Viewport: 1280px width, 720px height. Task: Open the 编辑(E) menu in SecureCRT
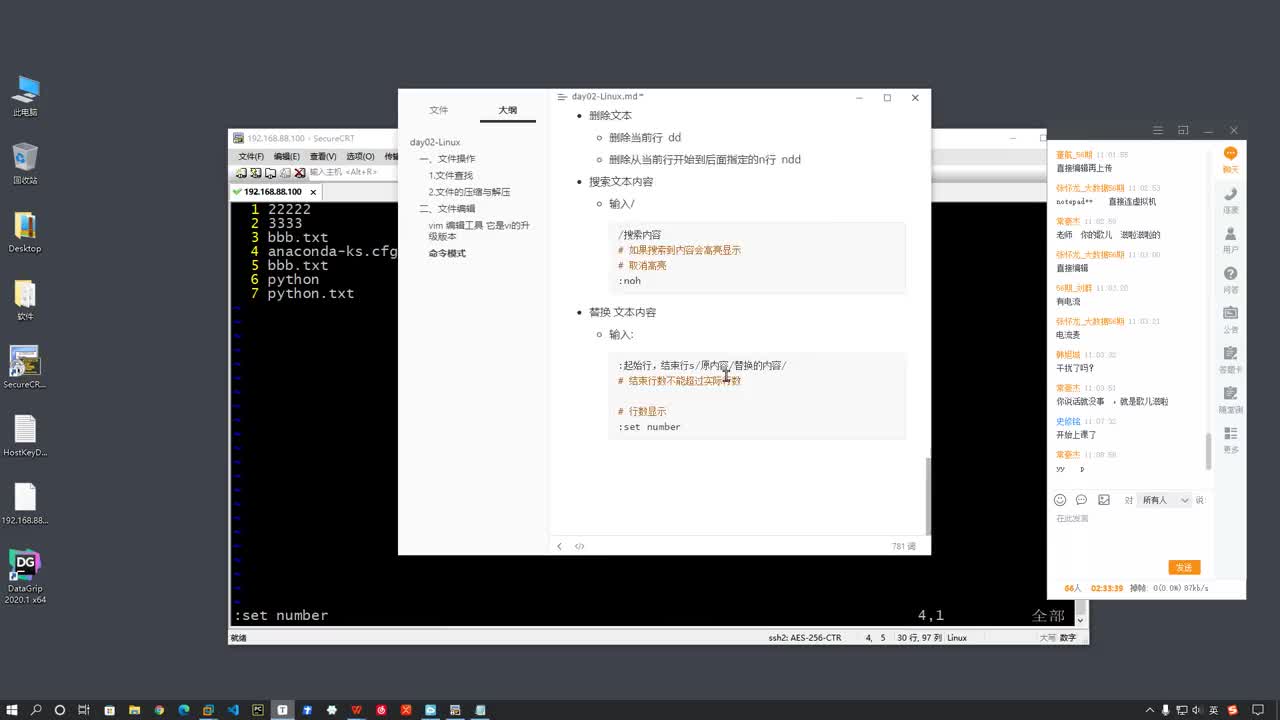pyautogui.click(x=287, y=157)
